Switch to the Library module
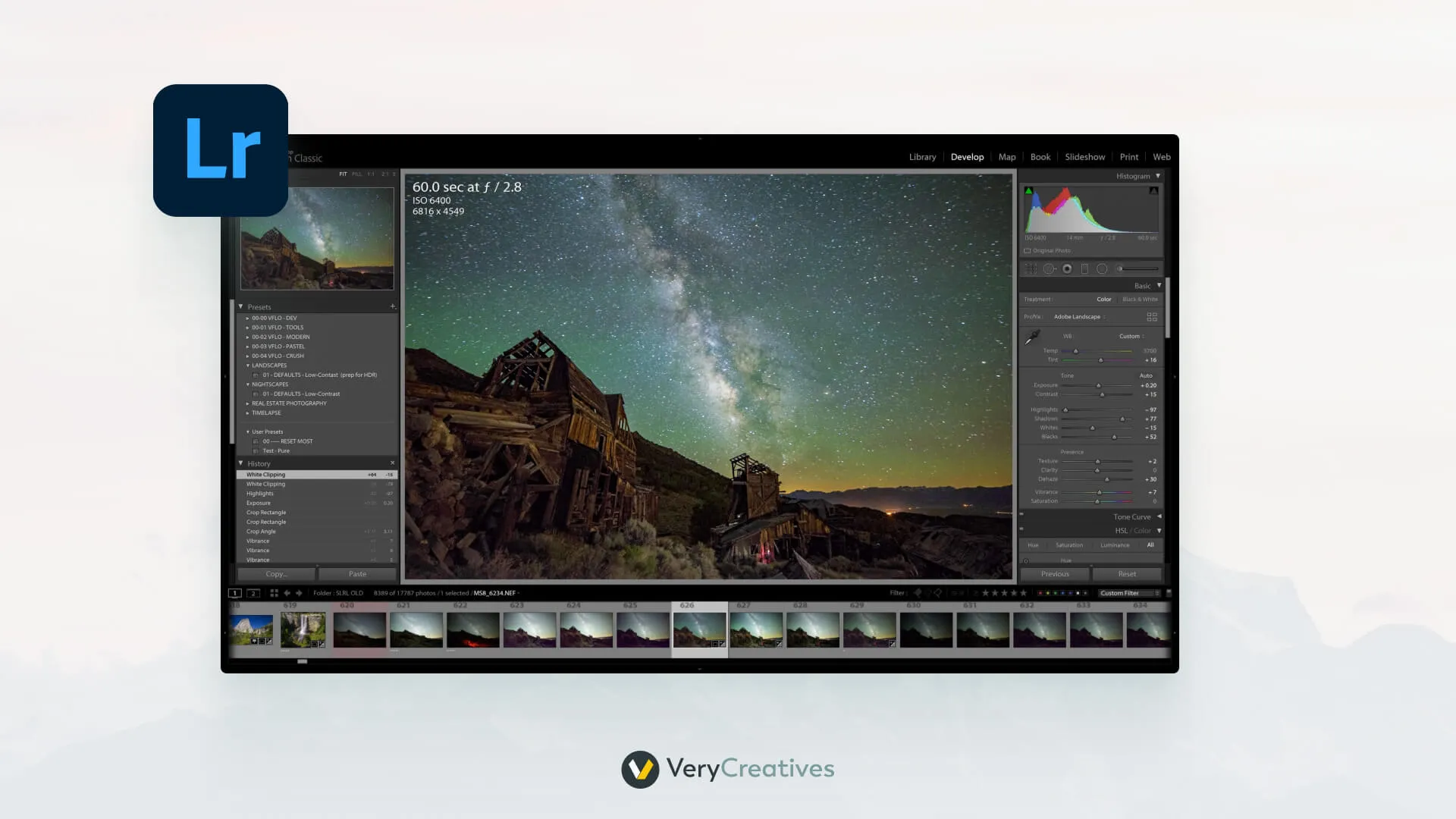The height and width of the screenshot is (819, 1456). point(922,157)
